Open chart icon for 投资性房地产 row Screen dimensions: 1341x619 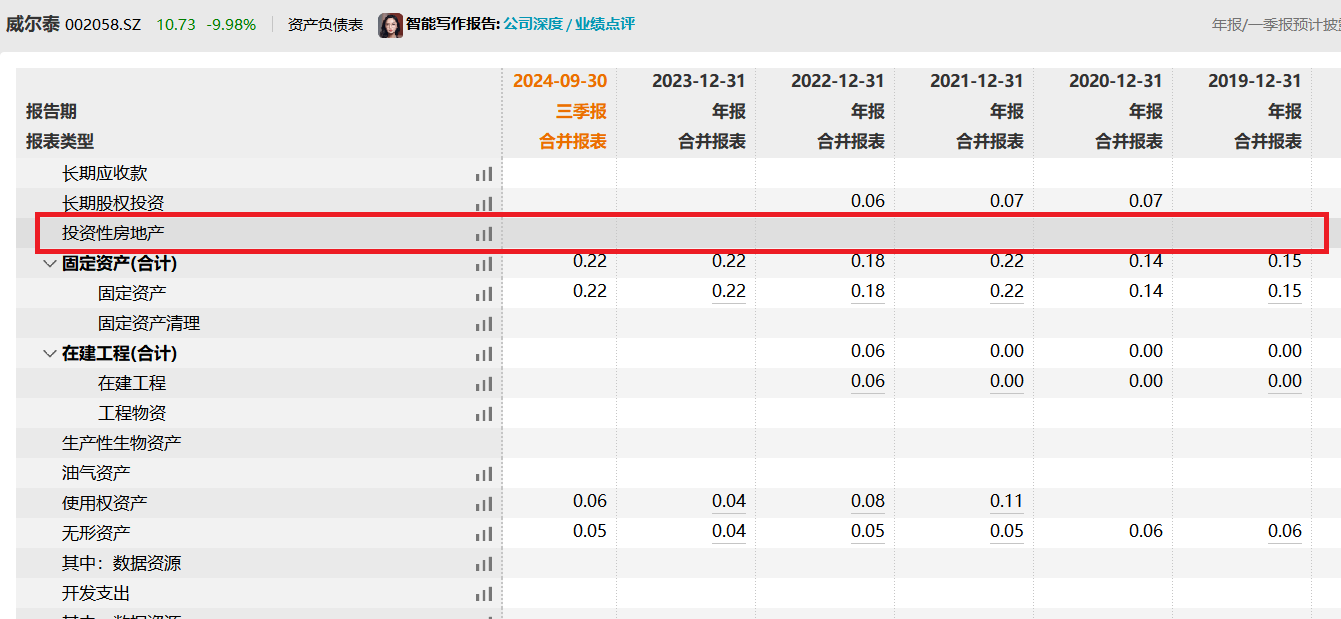[484, 234]
